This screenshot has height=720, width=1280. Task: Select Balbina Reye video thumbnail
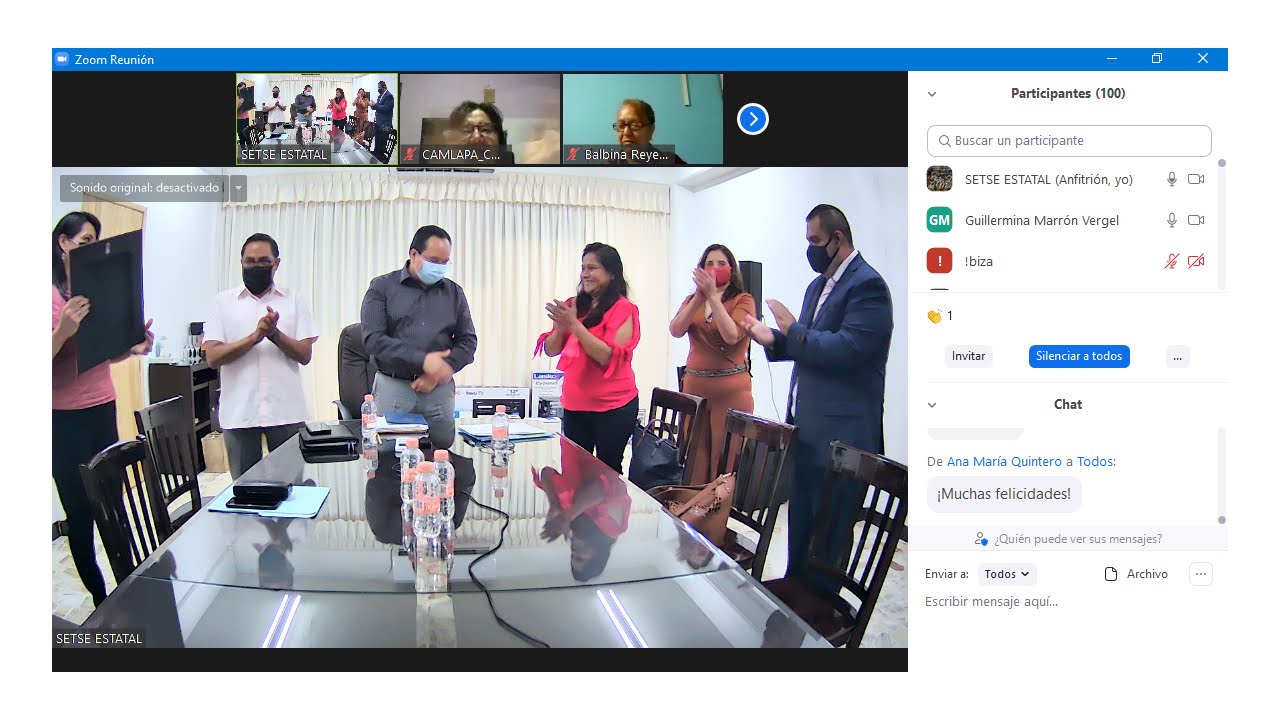643,119
